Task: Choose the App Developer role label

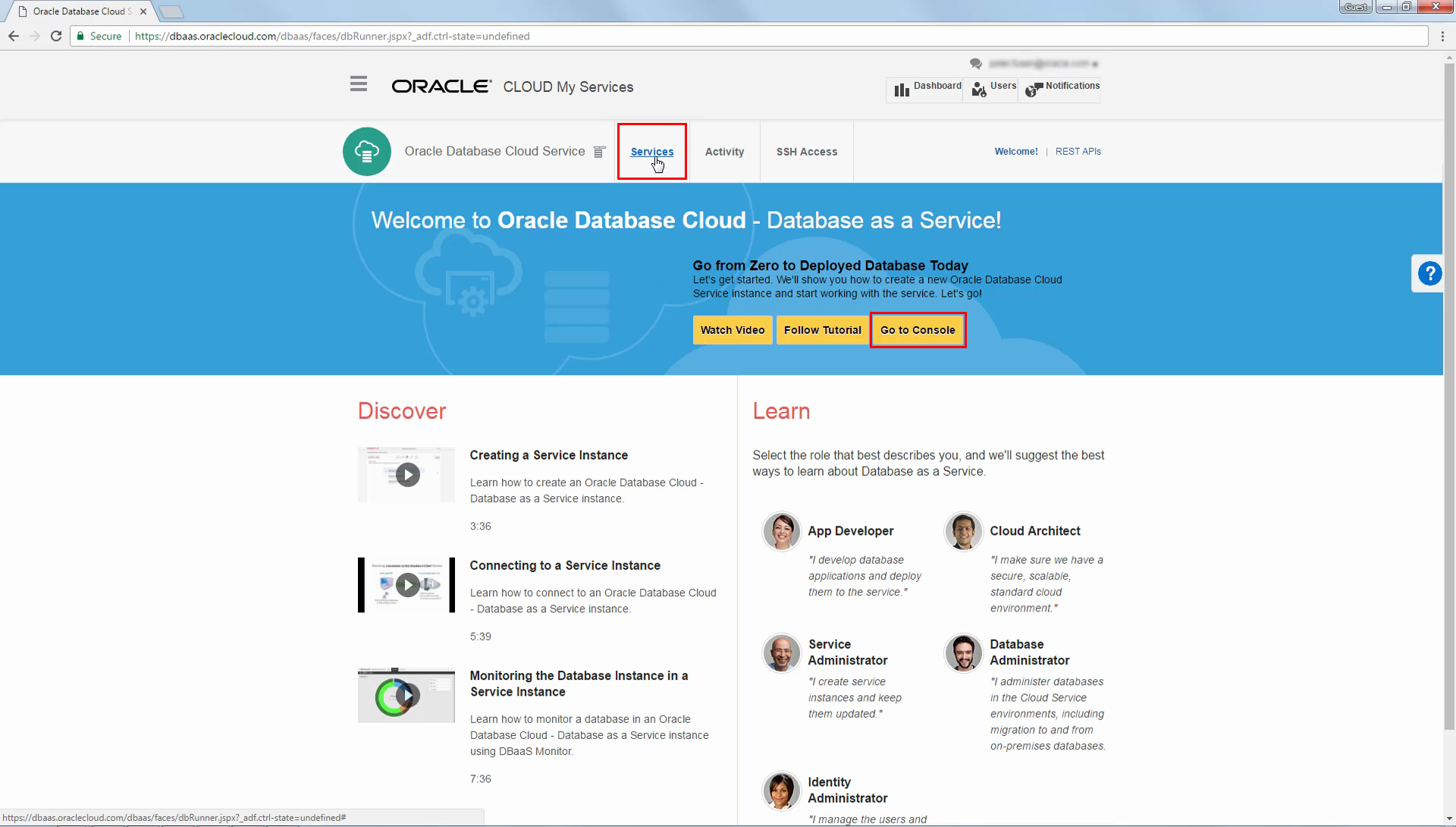Action: 850,531
